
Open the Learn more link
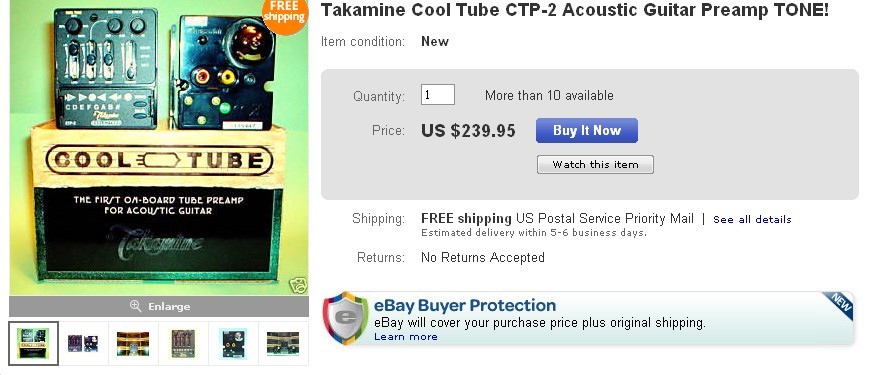[x=406, y=336]
